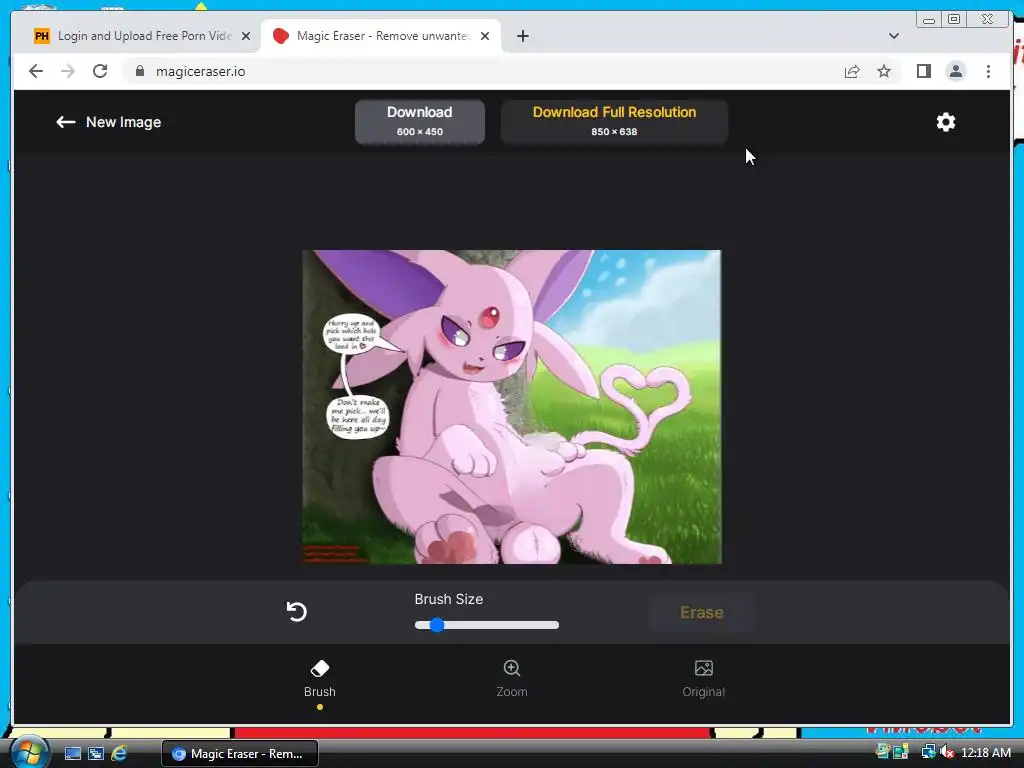Click the browser Back arrow
This screenshot has width=1024, height=768.
click(36, 71)
